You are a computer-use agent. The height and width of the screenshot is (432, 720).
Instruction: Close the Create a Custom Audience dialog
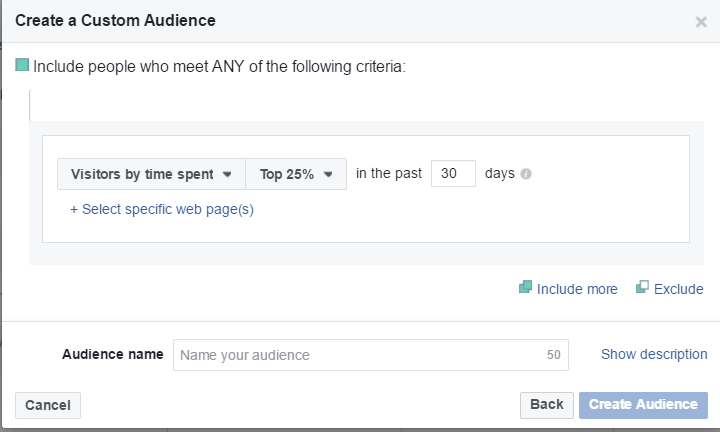pyautogui.click(x=701, y=22)
